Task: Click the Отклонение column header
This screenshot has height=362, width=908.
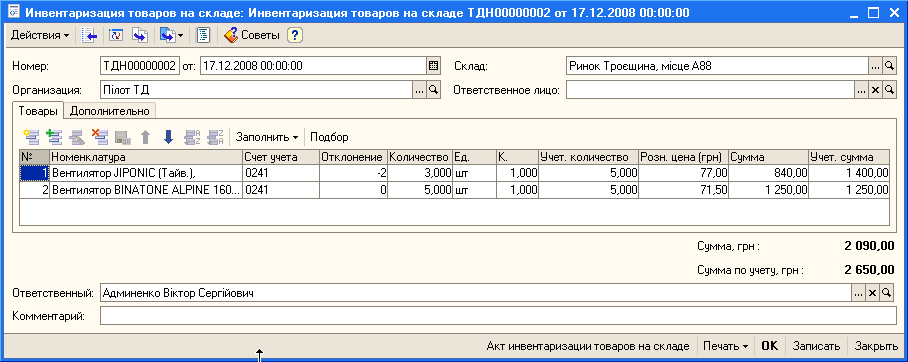Action: (x=353, y=157)
